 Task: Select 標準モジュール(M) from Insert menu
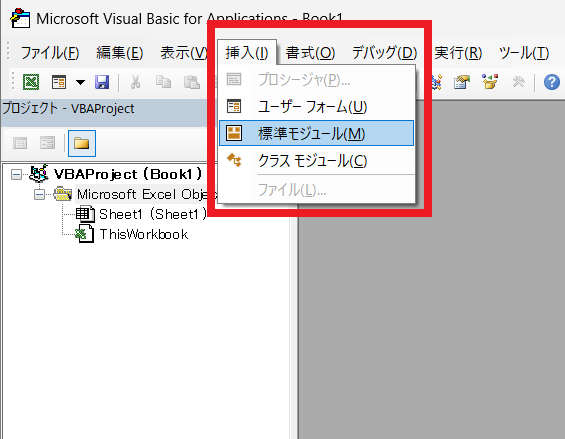click(x=316, y=133)
